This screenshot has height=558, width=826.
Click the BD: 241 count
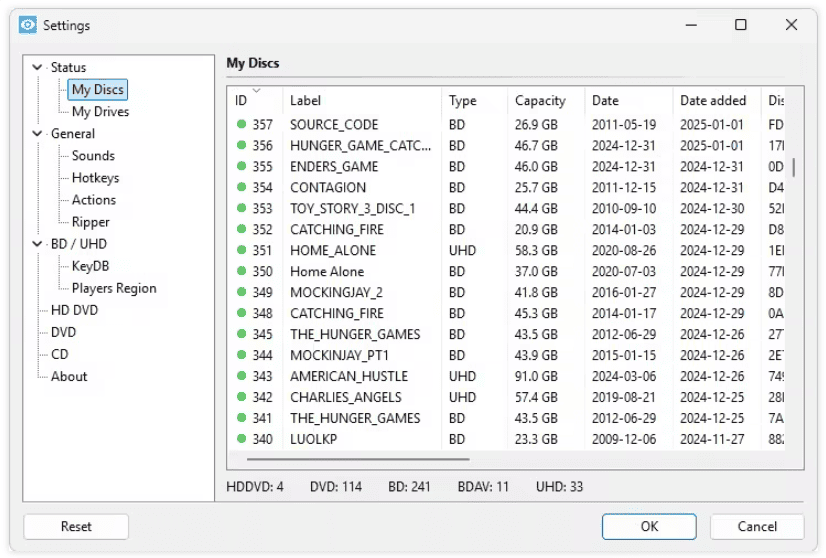click(409, 486)
